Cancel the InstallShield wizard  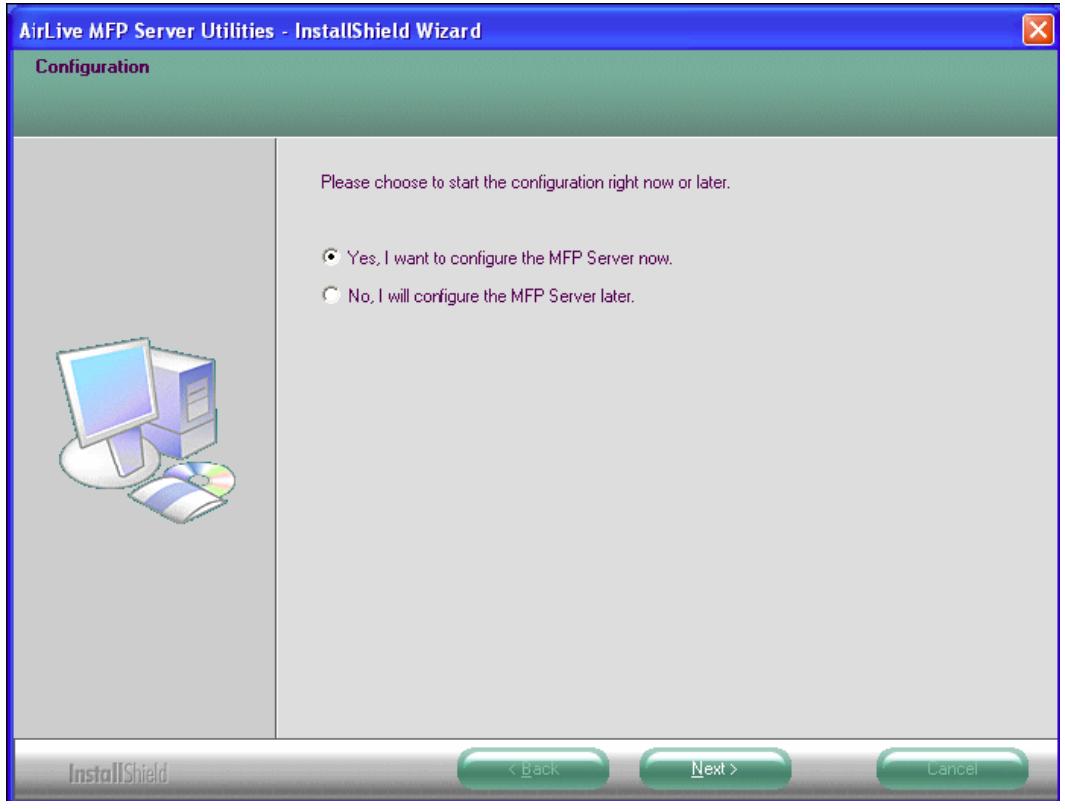point(952,769)
